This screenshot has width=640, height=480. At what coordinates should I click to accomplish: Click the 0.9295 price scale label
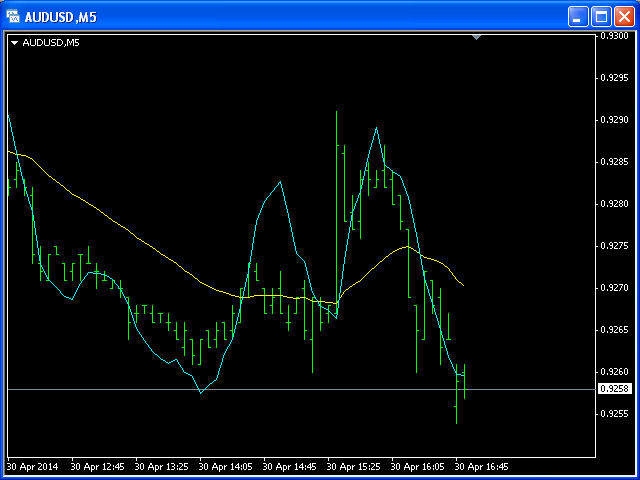pyautogui.click(x=616, y=78)
